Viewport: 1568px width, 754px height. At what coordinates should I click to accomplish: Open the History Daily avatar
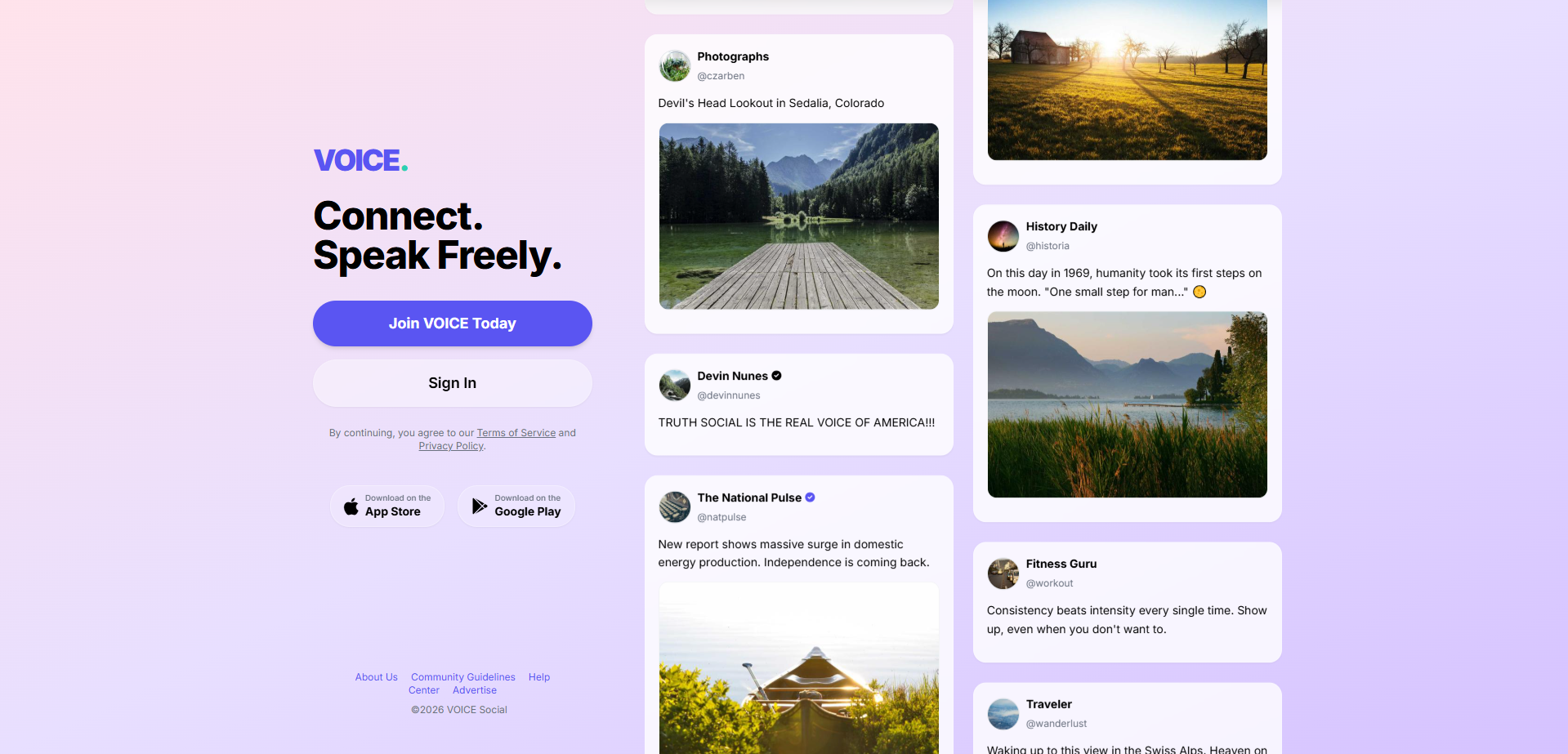pos(1003,236)
